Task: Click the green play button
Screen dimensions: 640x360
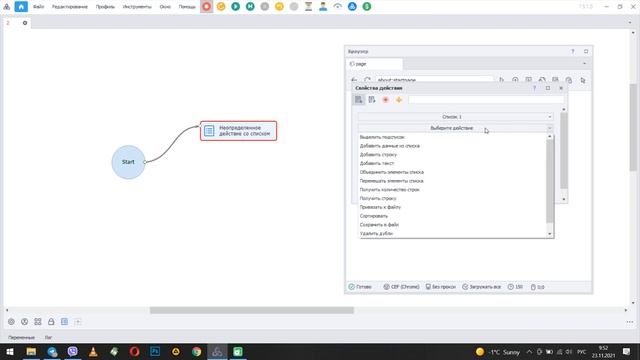Action: pyautogui.click(x=236, y=7)
